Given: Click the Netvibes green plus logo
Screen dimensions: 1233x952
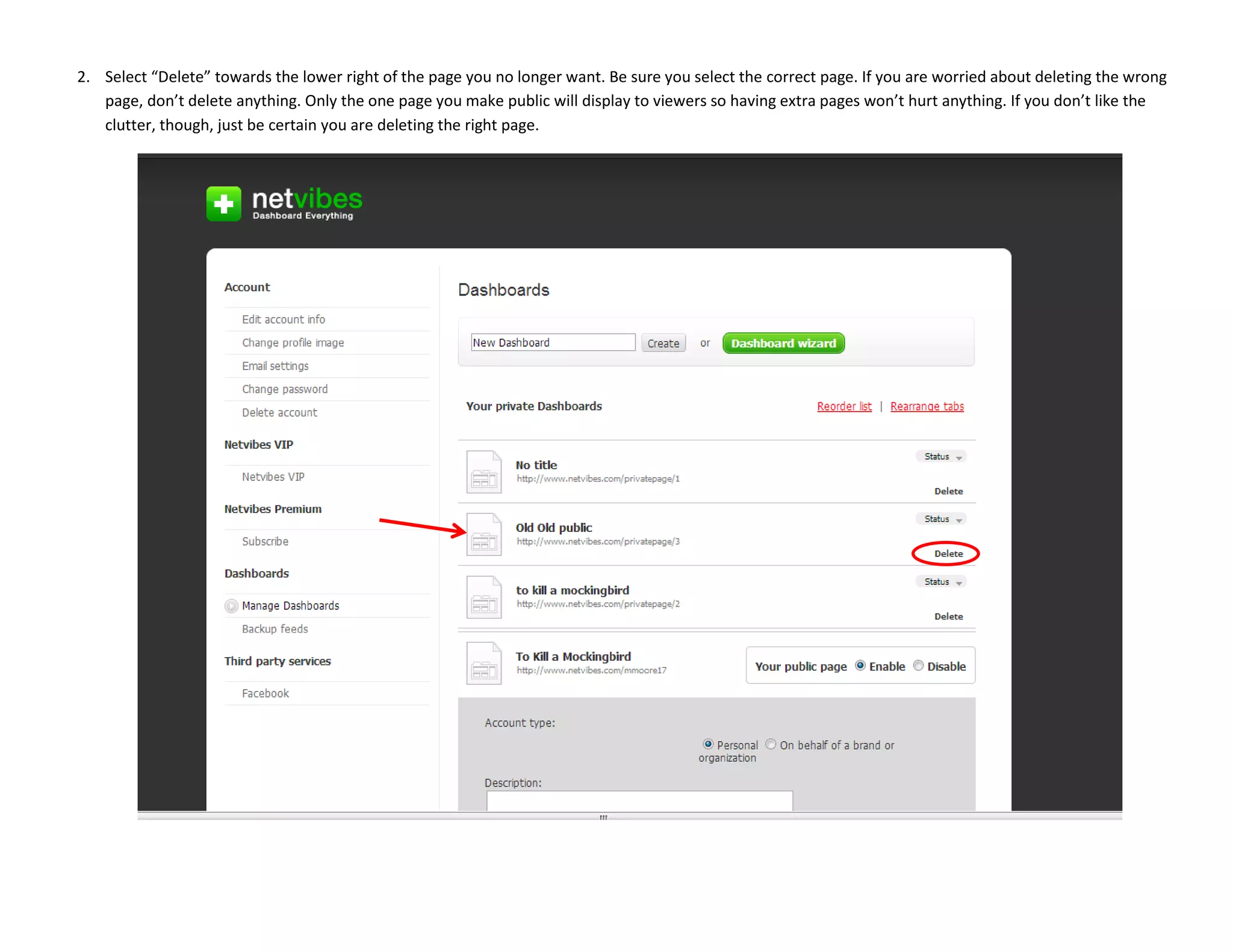Looking at the screenshot, I should click(223, 203).
